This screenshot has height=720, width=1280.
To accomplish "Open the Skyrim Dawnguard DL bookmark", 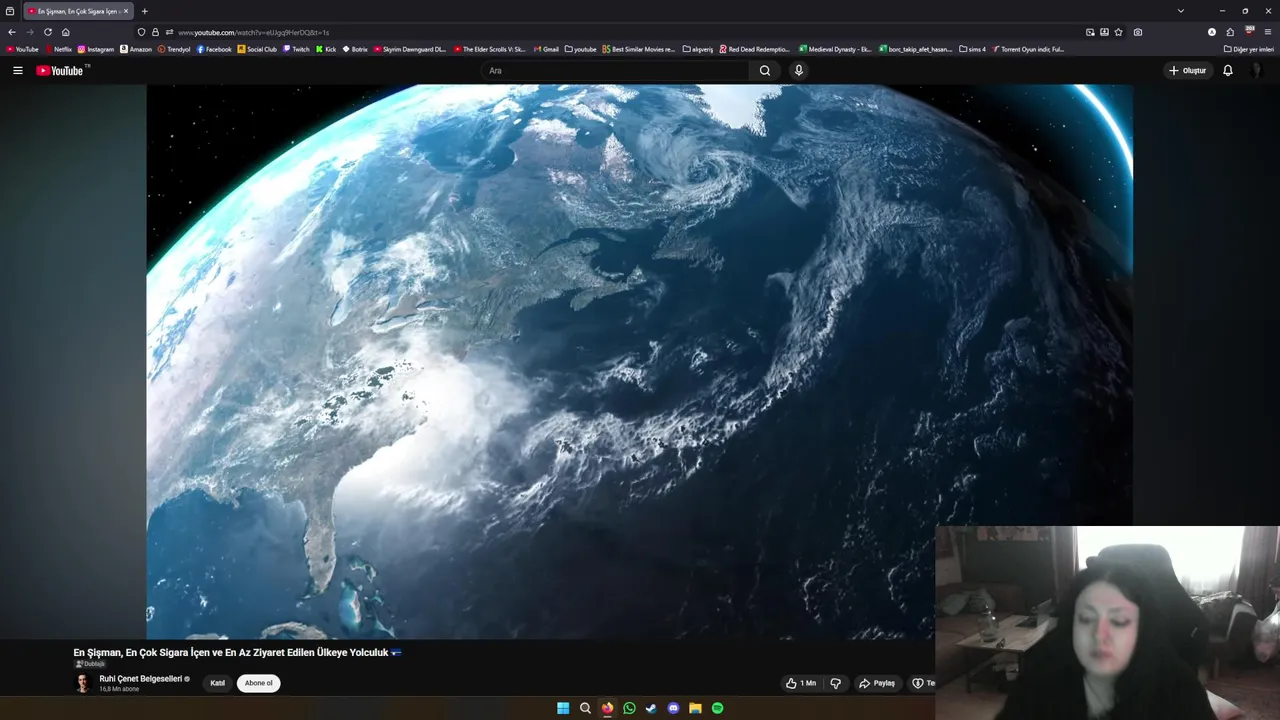I will pyautogui.click(x=410, y=49).
